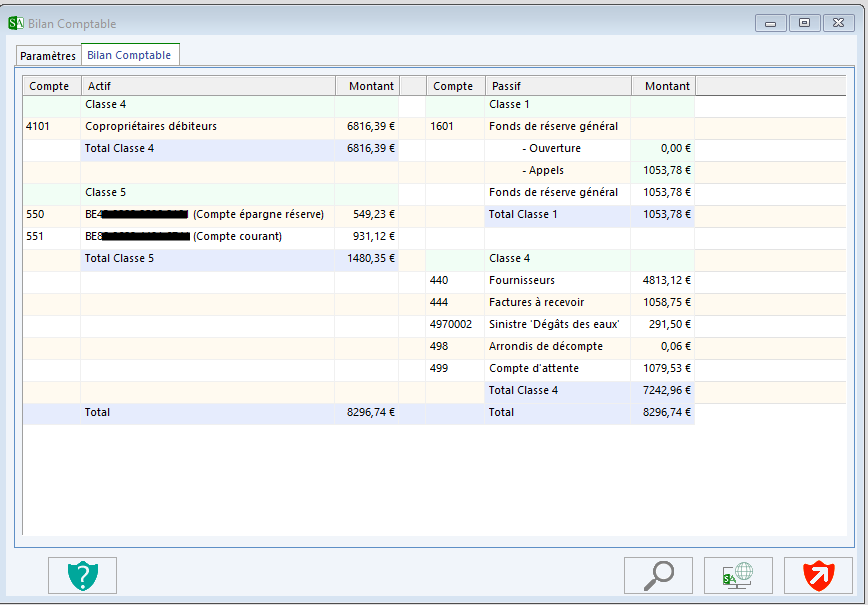Select the Total Classe 5 row label

pyautogui.click(x=120, y=258)
